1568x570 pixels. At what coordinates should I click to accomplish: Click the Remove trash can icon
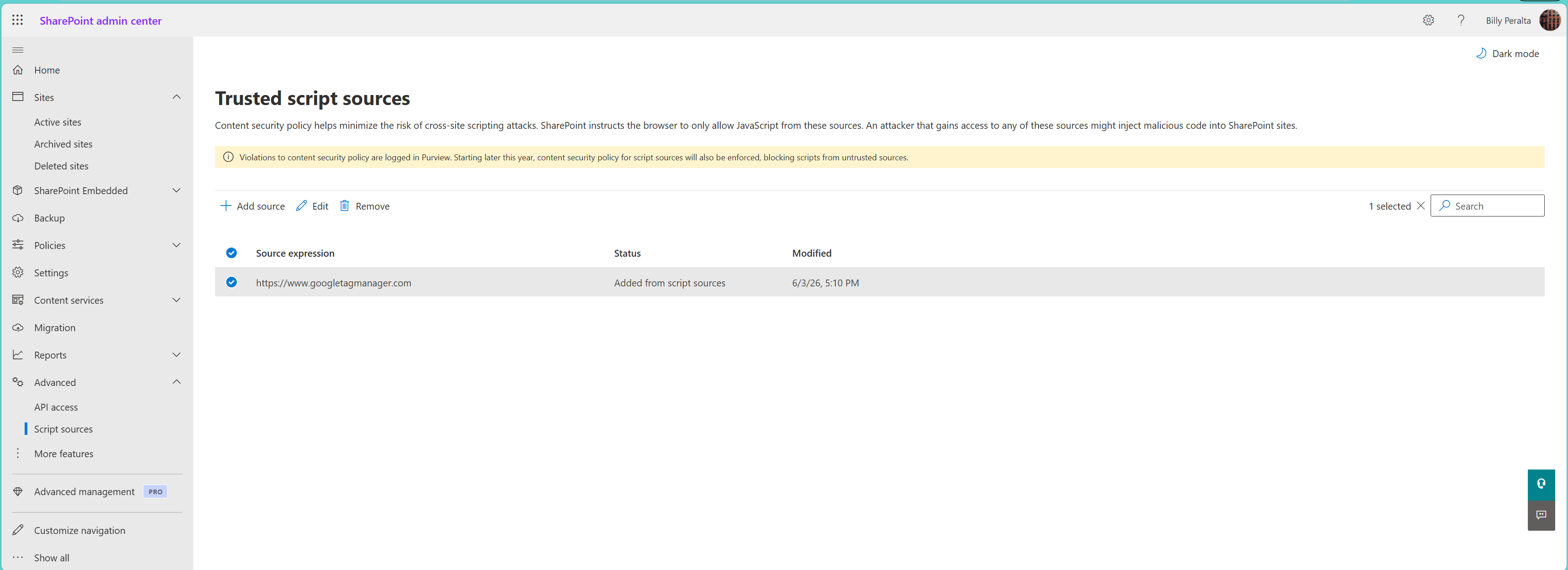point(345,206)
